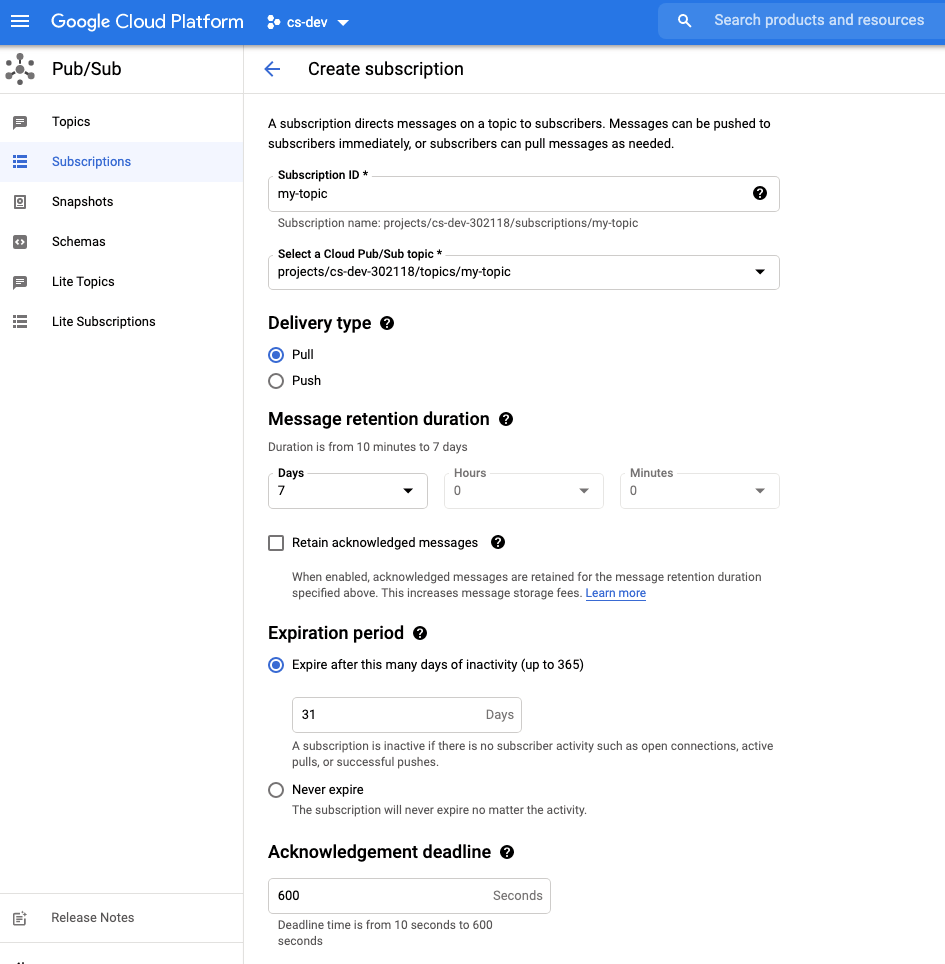945x964 pixels.
Task: Click the Release Notes icon
Action: click(x=20, y=918)
